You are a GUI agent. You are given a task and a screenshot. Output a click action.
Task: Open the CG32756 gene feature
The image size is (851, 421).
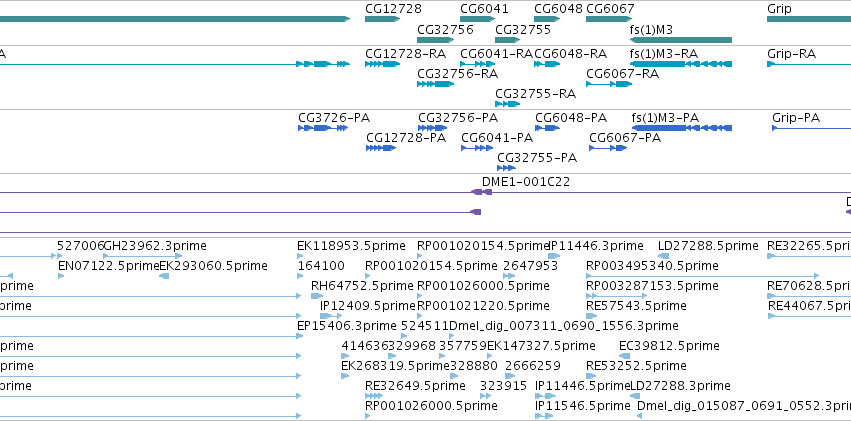435,40
